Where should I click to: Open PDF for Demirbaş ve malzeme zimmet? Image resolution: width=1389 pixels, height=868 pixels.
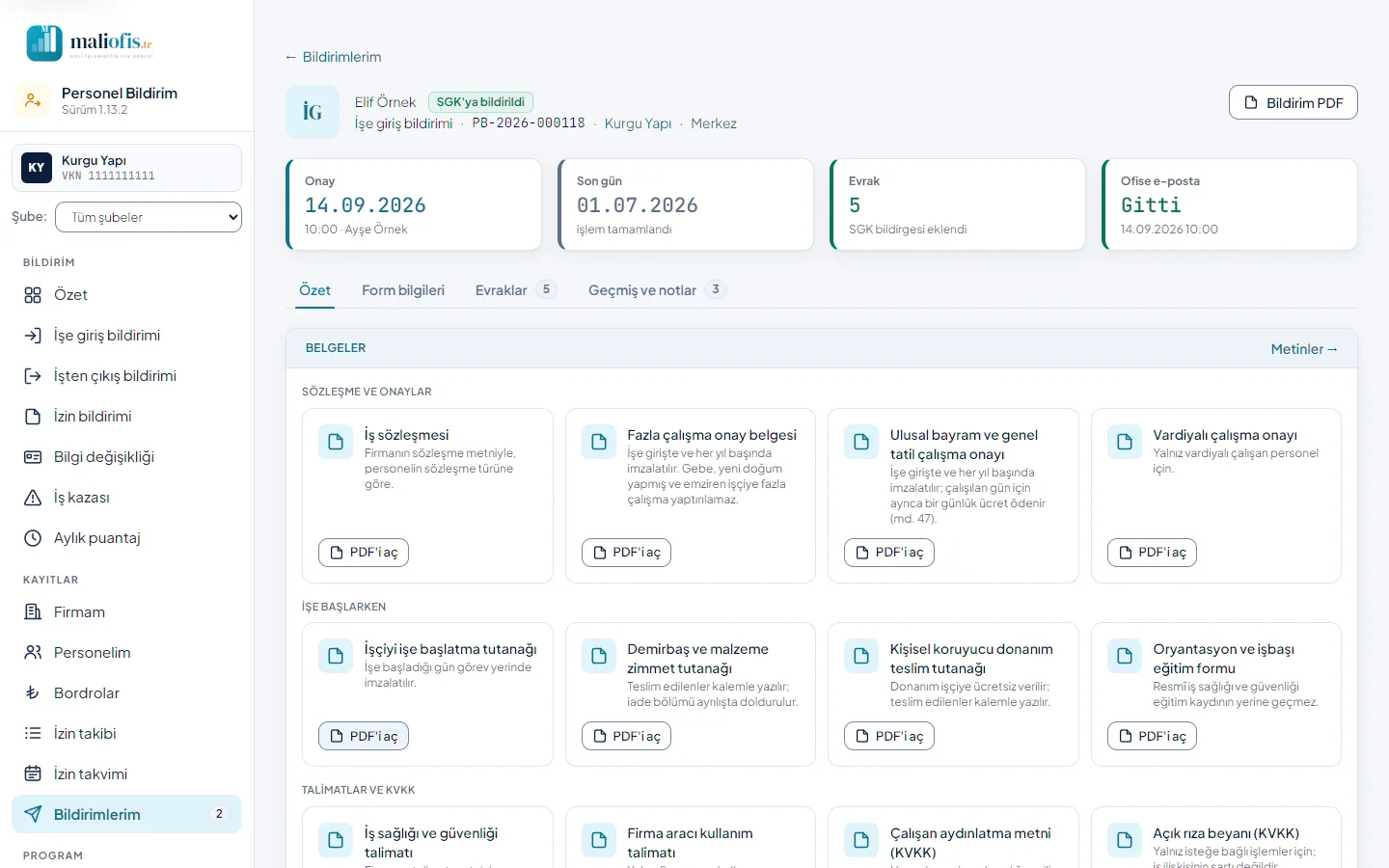[627, 736]
